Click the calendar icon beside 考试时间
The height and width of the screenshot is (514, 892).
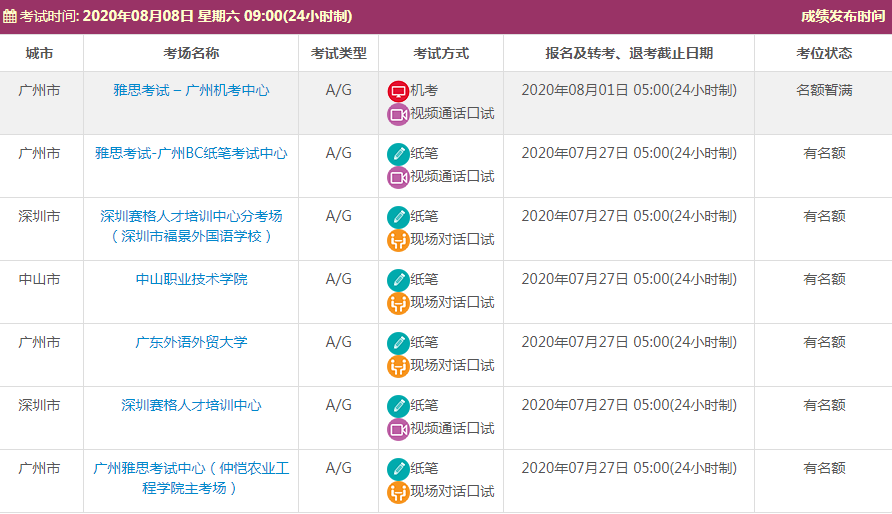[10, 16]
